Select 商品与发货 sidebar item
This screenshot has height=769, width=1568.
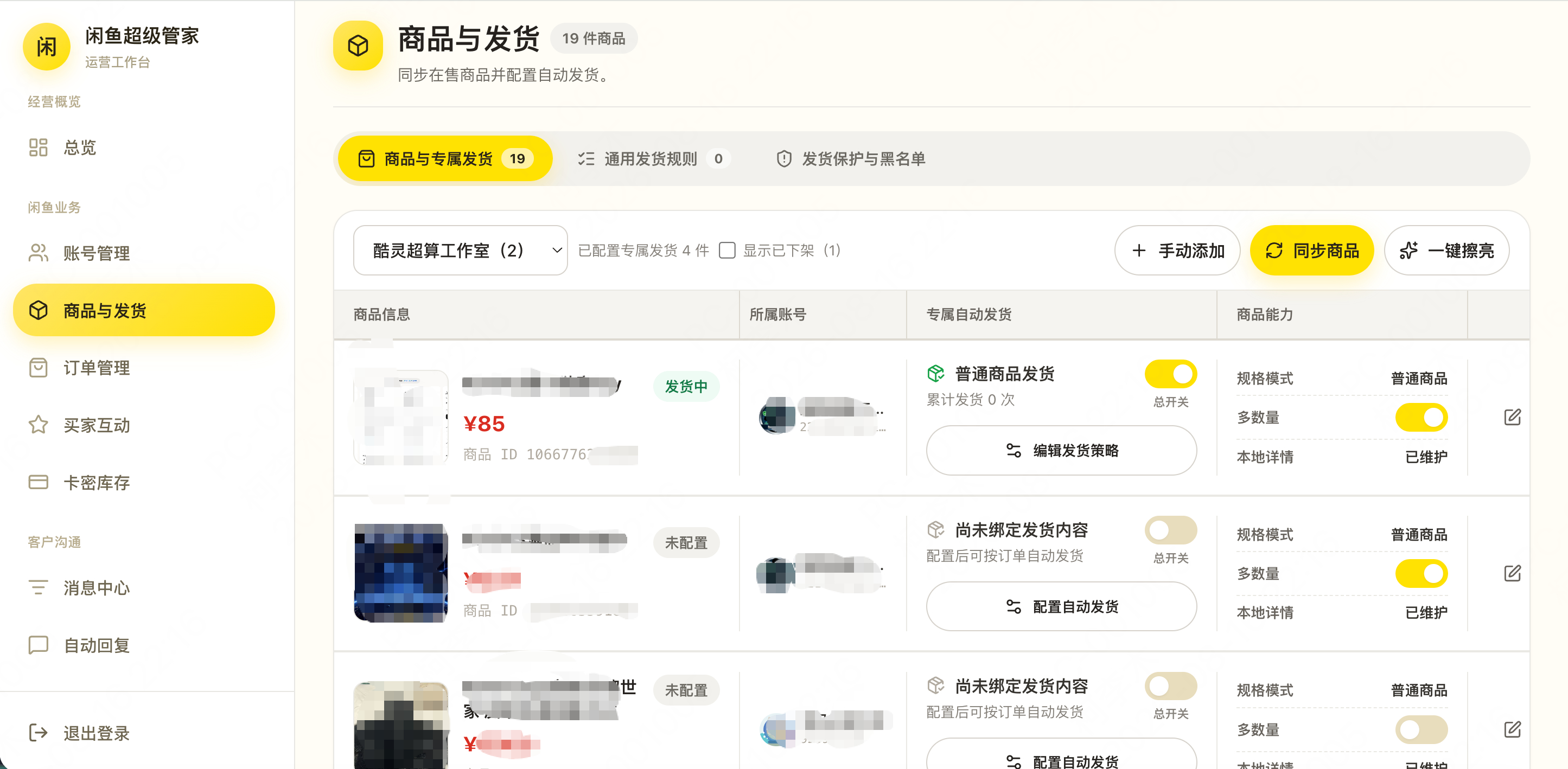click(144, 310)
